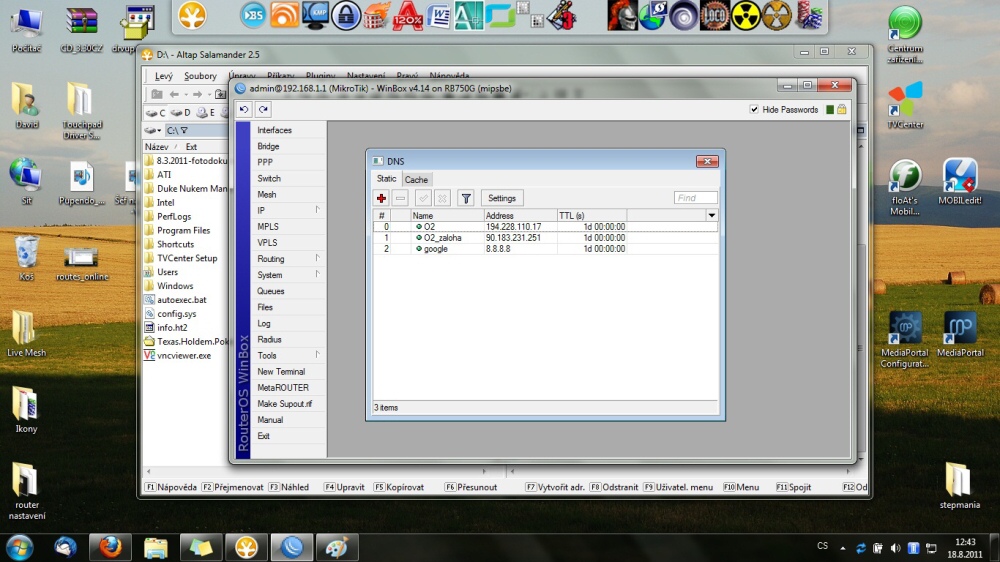Close the DNS window
This screenshot has height=562, width=1000.
(x=707, y=161)
